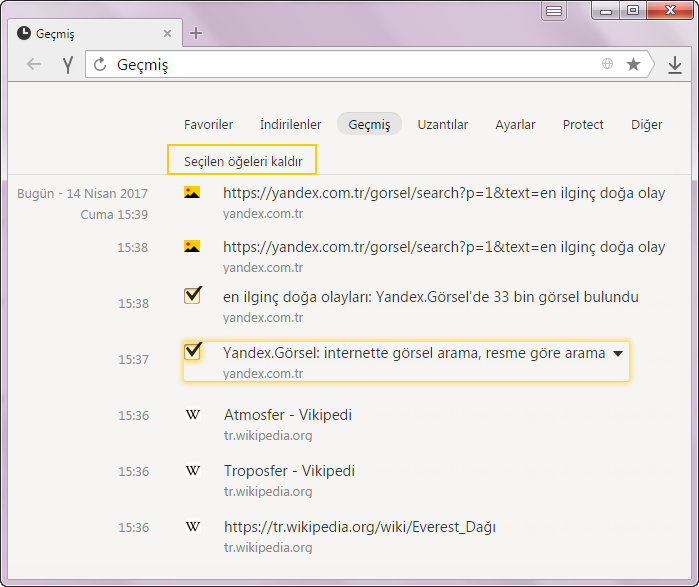Click the clock icon on Geçmiş tab
Viewport: 699px width, 587px height.
[24, 33]
